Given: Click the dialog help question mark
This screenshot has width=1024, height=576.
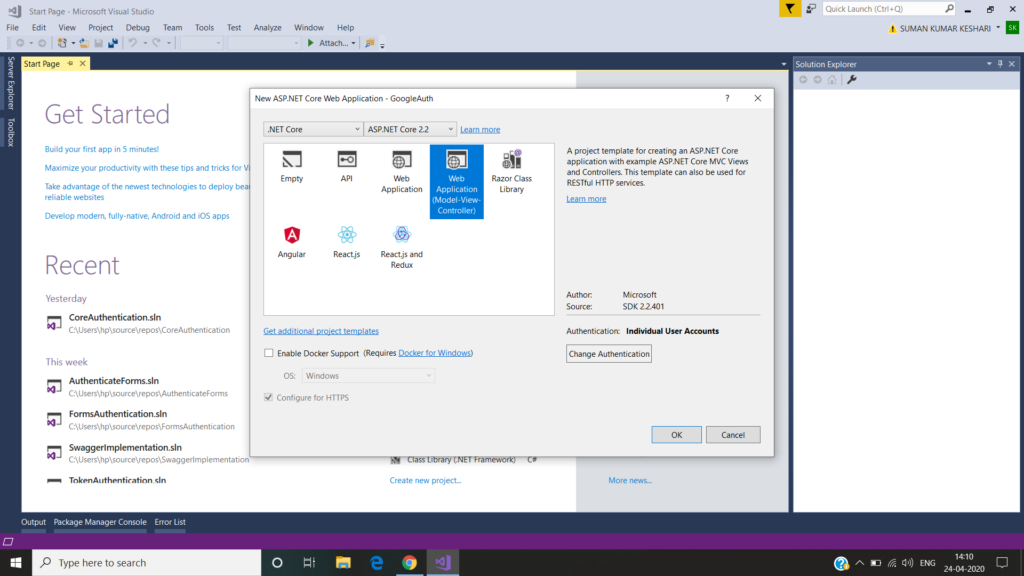Looking at the screenshot, I should point(727,99).
